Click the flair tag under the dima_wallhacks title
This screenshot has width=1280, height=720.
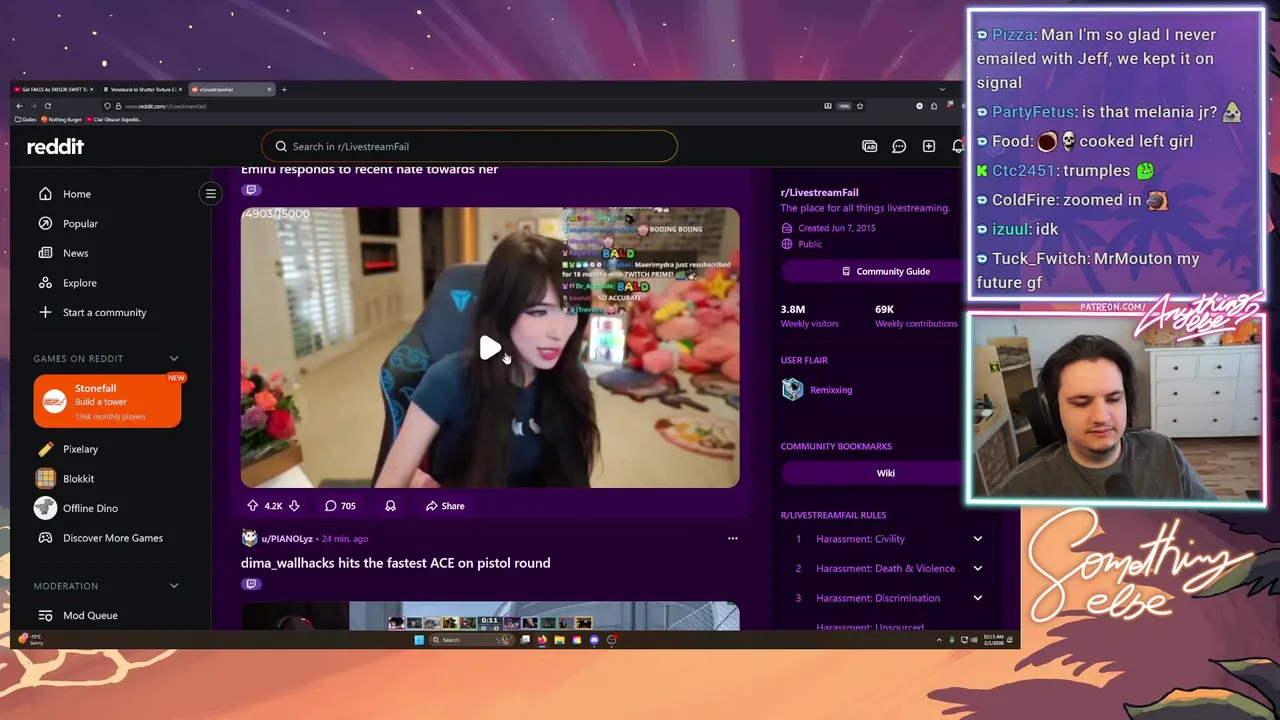tap(251, 584)
